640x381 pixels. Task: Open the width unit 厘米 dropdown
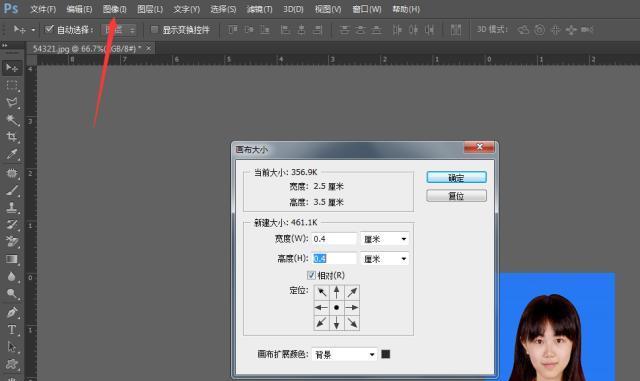(x=384, y=239)
